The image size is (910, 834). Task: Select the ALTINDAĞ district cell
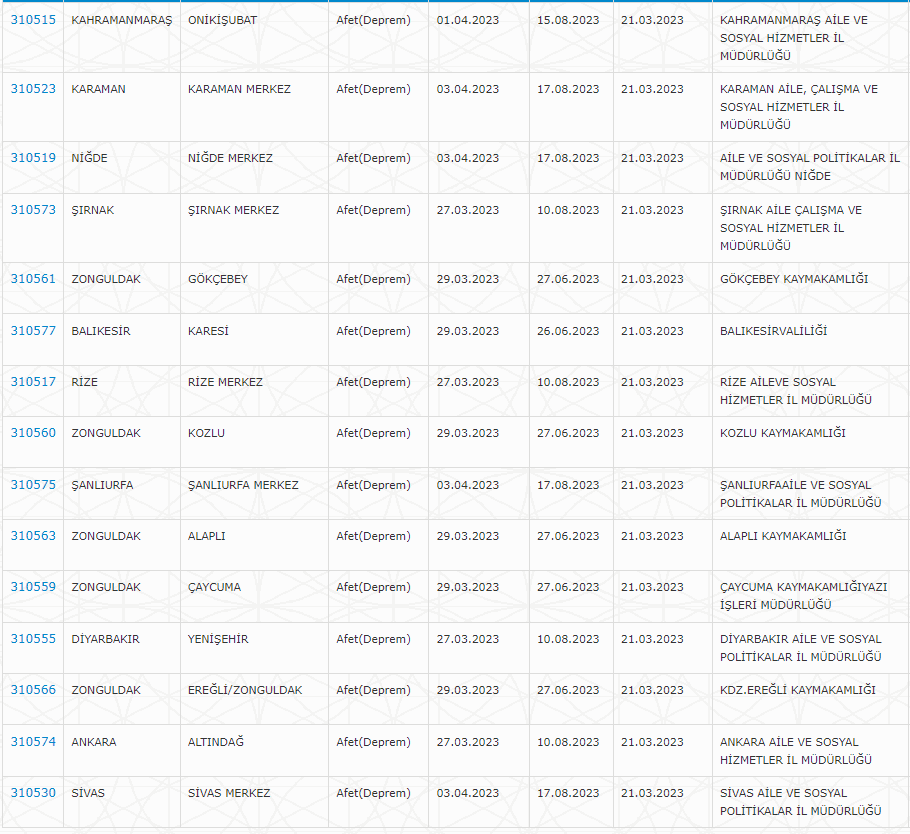click(x=216, y=742)
